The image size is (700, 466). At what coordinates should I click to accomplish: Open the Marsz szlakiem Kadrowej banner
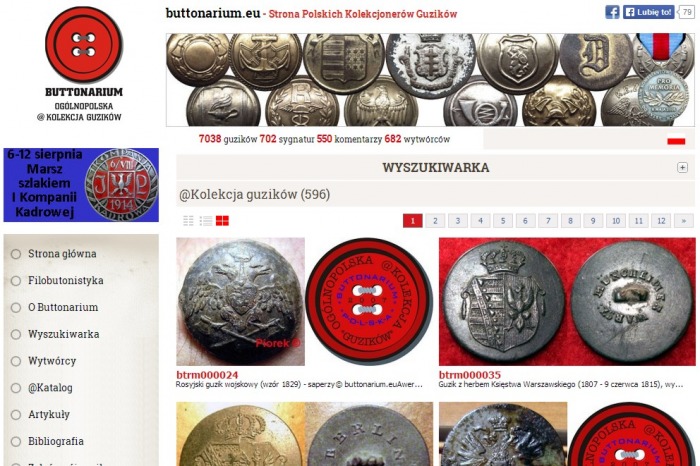(81, 185)
